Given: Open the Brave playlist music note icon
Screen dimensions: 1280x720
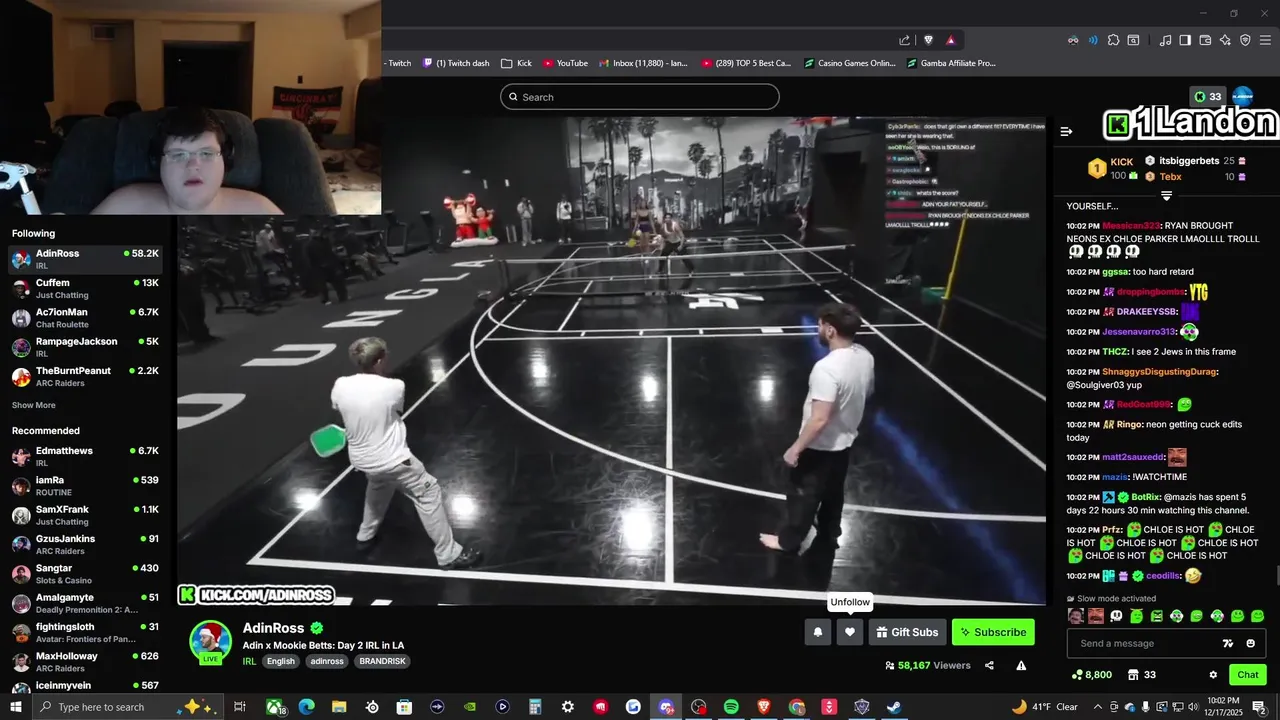Looking at the screenshot, I should (1165, 40).
